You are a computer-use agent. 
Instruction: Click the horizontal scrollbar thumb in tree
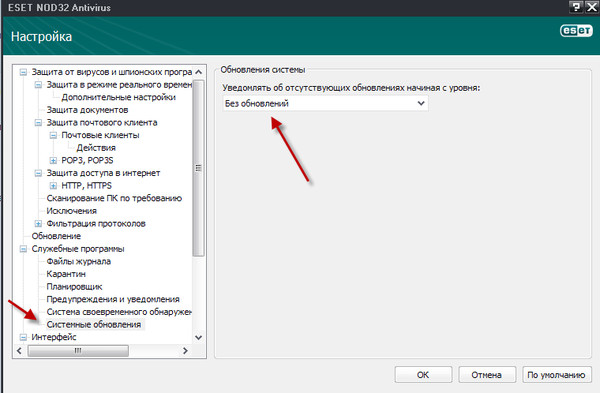click(78, 351)
